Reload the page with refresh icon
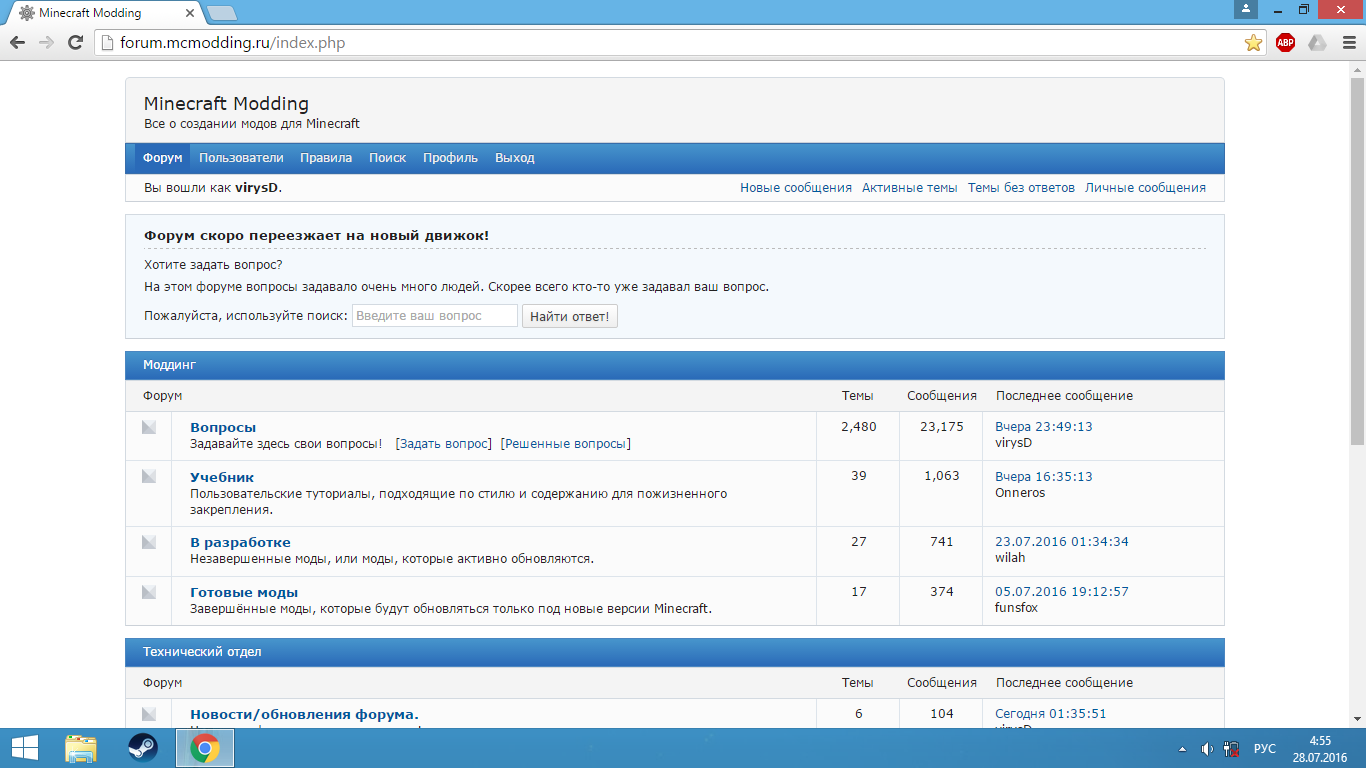1366x768 pixels. point(75,43)
